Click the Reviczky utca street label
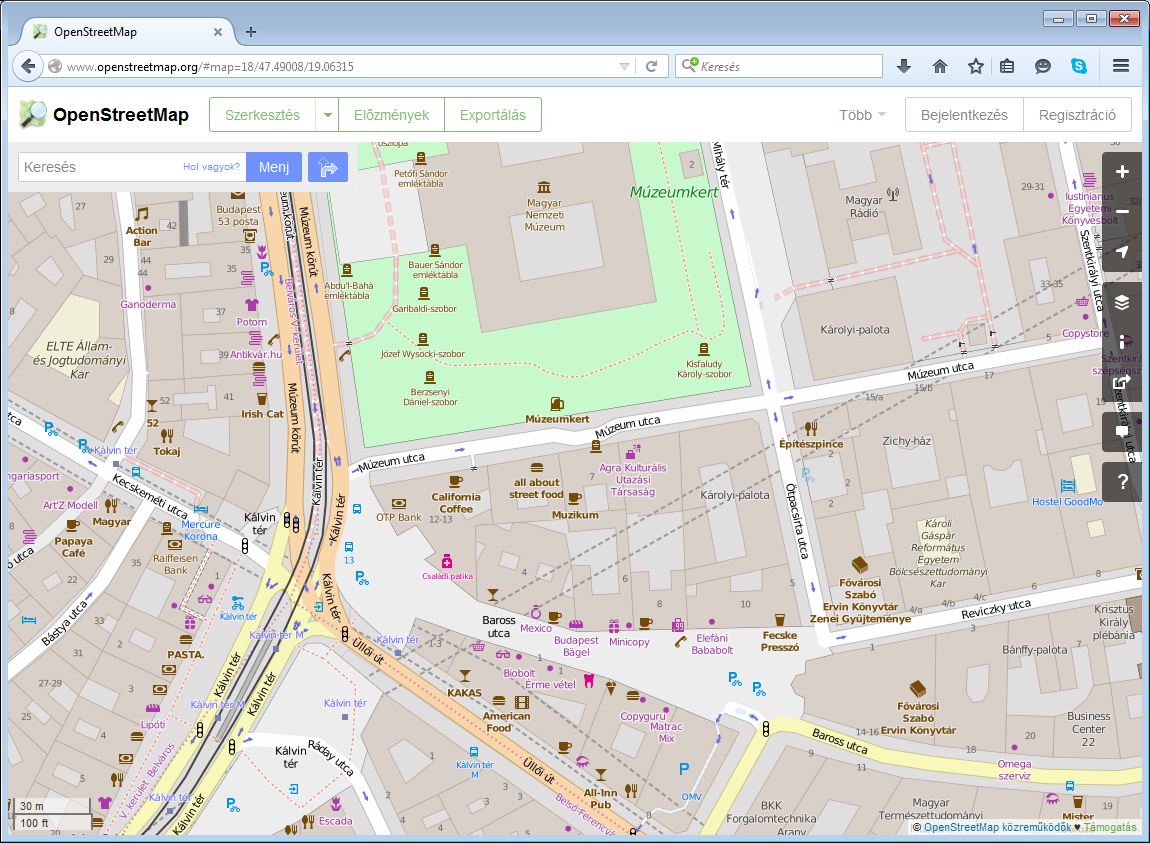Viewport: 1150px width, 843px height. tap(995, 609)
